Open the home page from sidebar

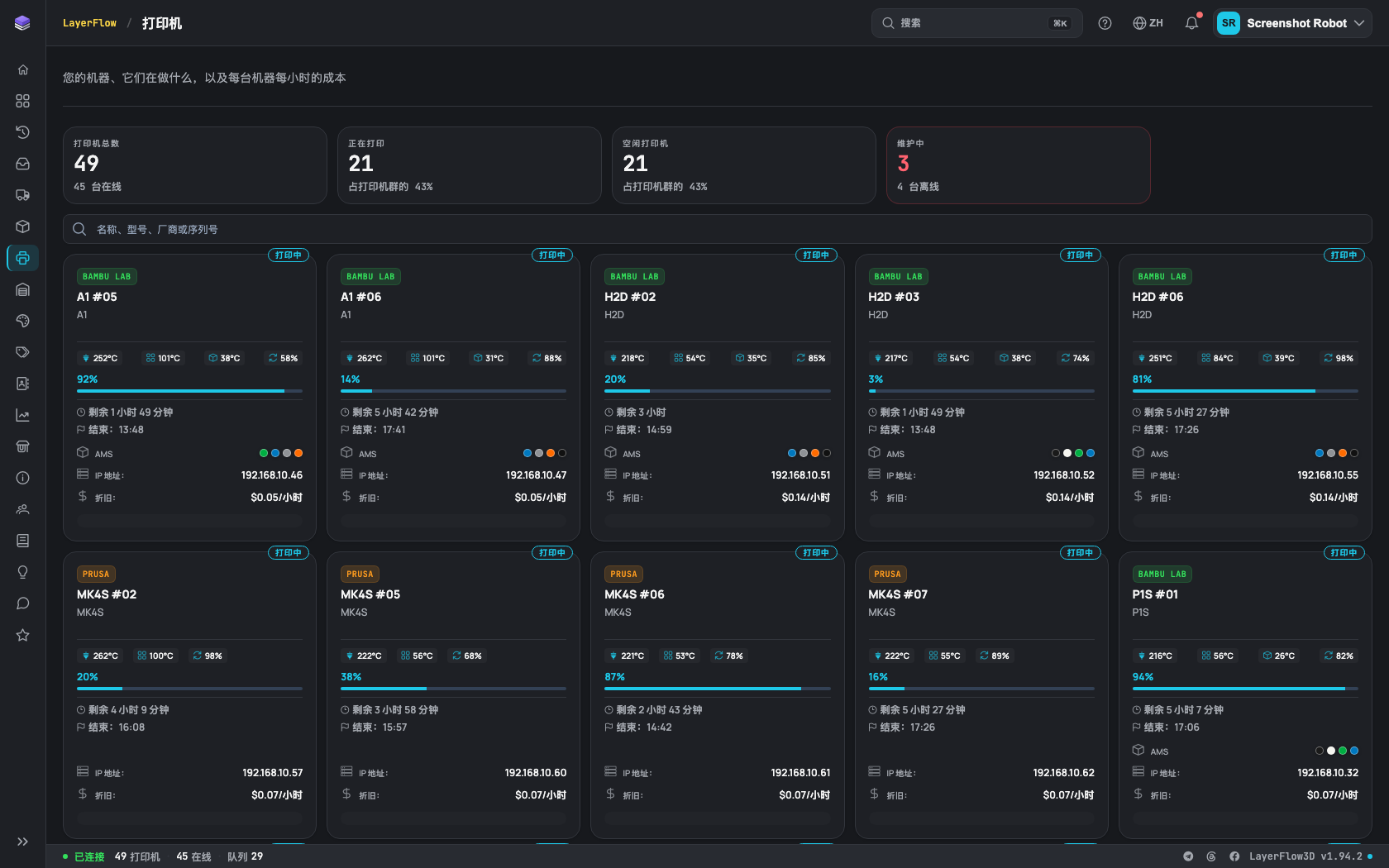[22, 69]
